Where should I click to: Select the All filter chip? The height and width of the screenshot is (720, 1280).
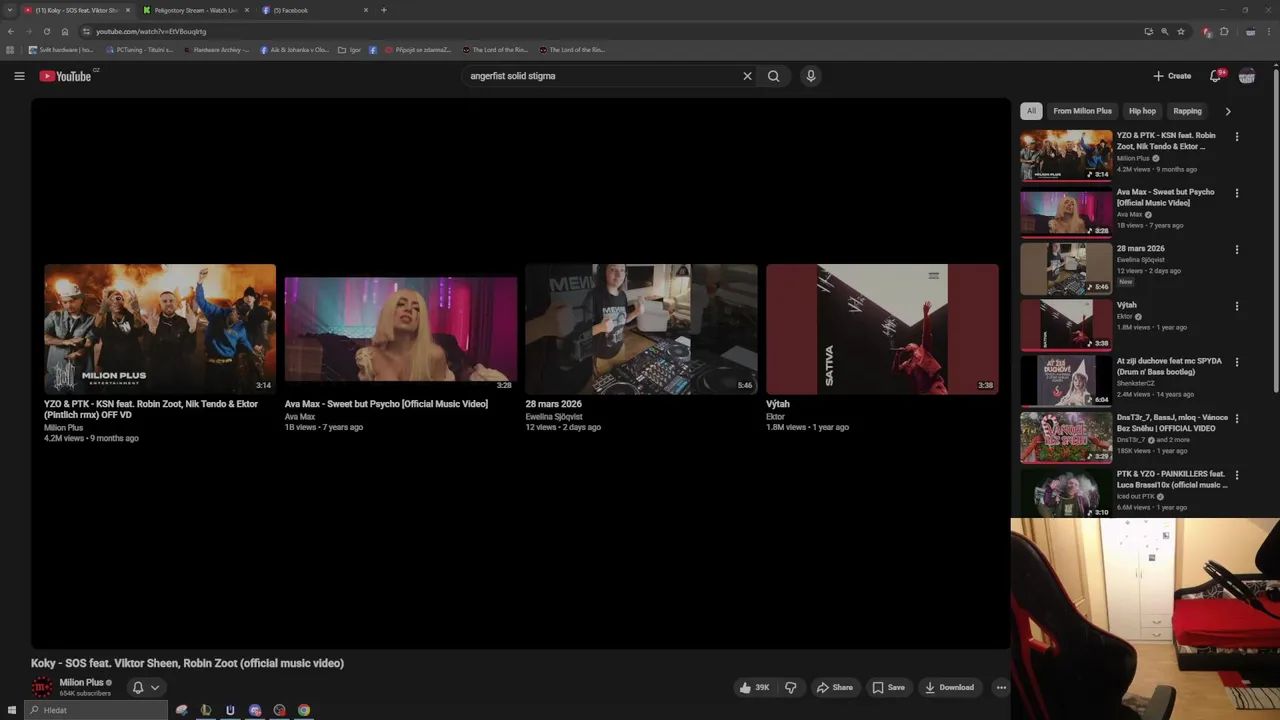(1031, 111)
